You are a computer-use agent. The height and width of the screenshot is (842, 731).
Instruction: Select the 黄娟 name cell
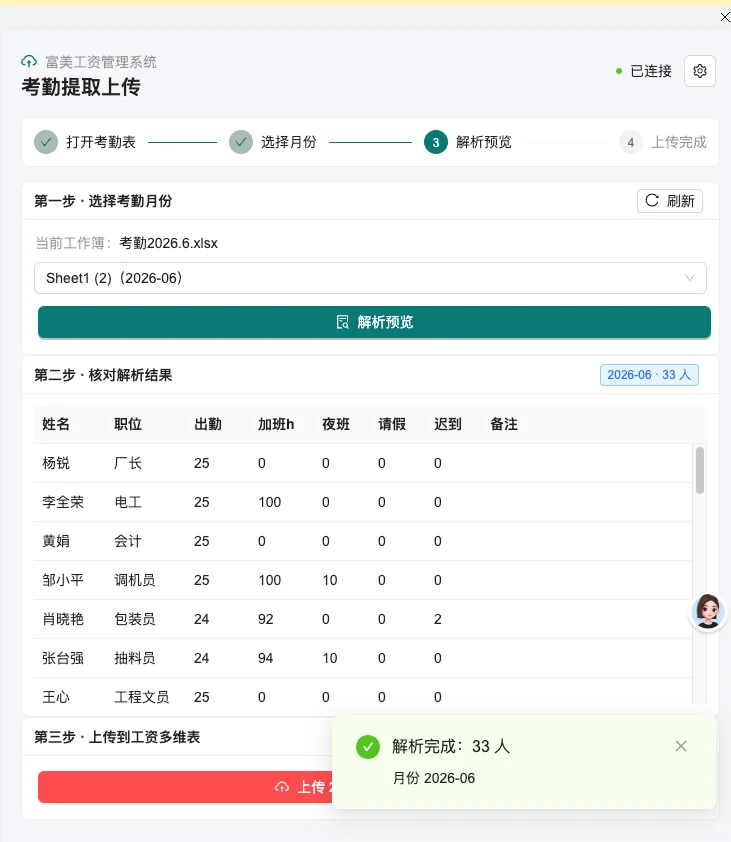click(x=56, y=541)
